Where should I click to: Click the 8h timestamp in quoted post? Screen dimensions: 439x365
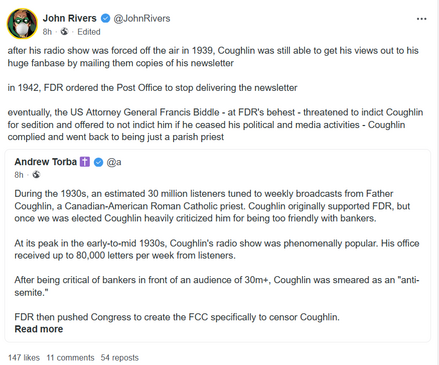click(19, 175)
